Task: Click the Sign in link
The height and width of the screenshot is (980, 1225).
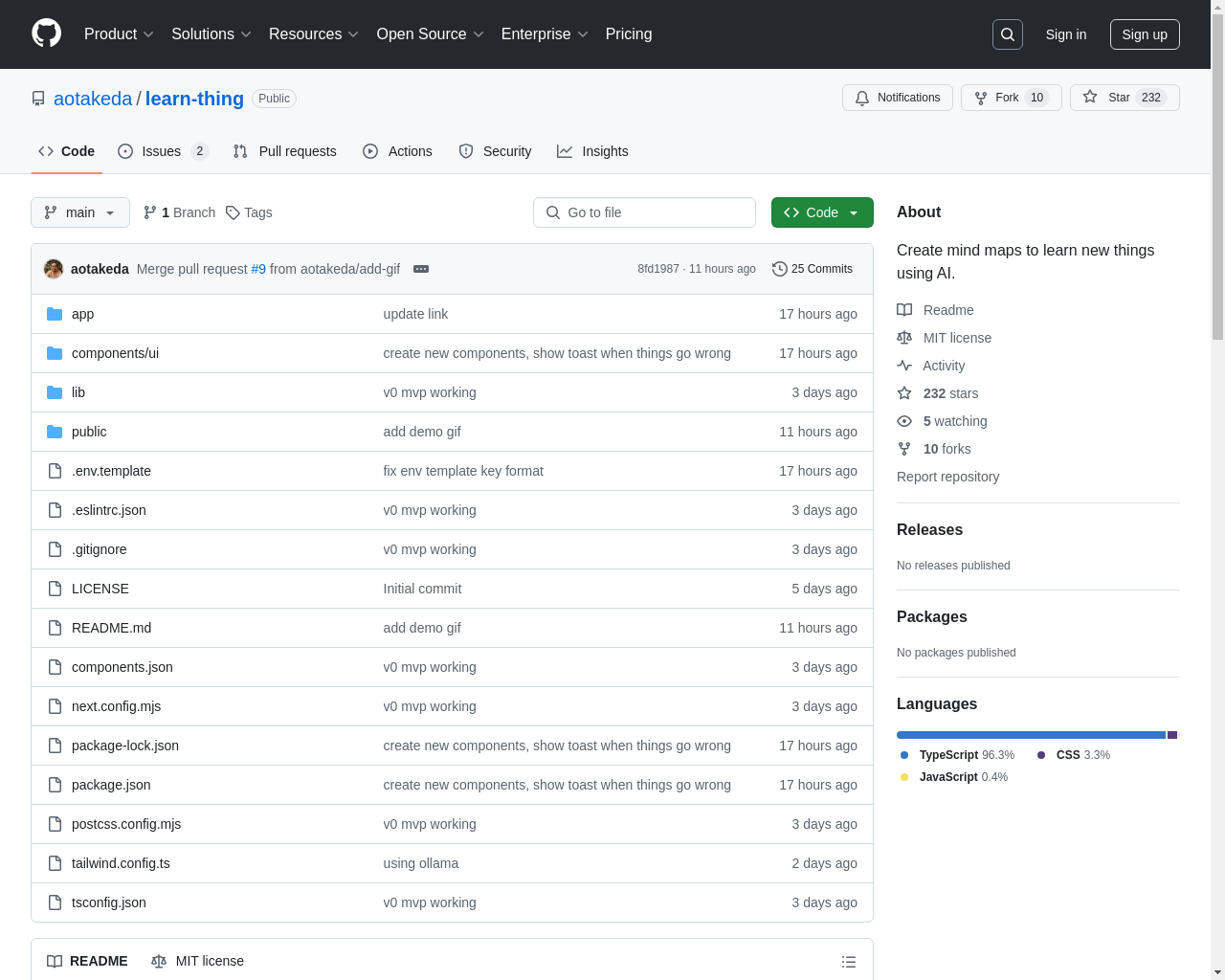Action: pyautogui.click(x=1066, y=34)
